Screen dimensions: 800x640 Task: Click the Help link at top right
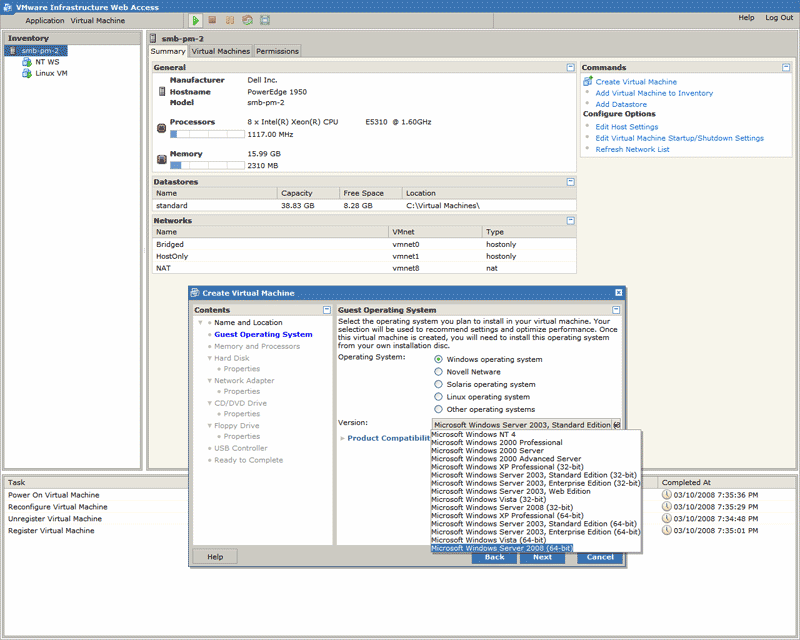(x=746, y=17)
